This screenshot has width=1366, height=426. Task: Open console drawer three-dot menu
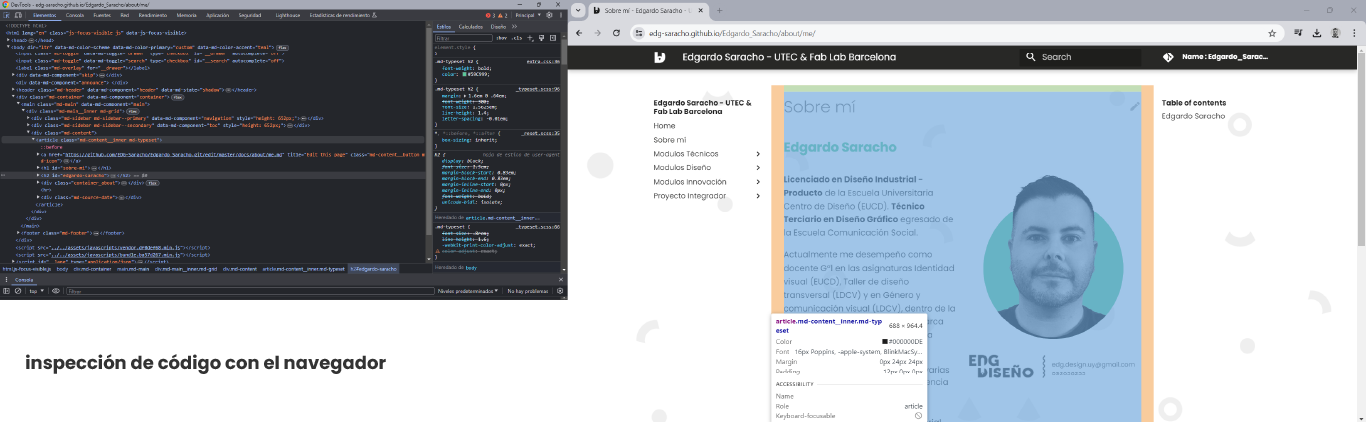6,280
